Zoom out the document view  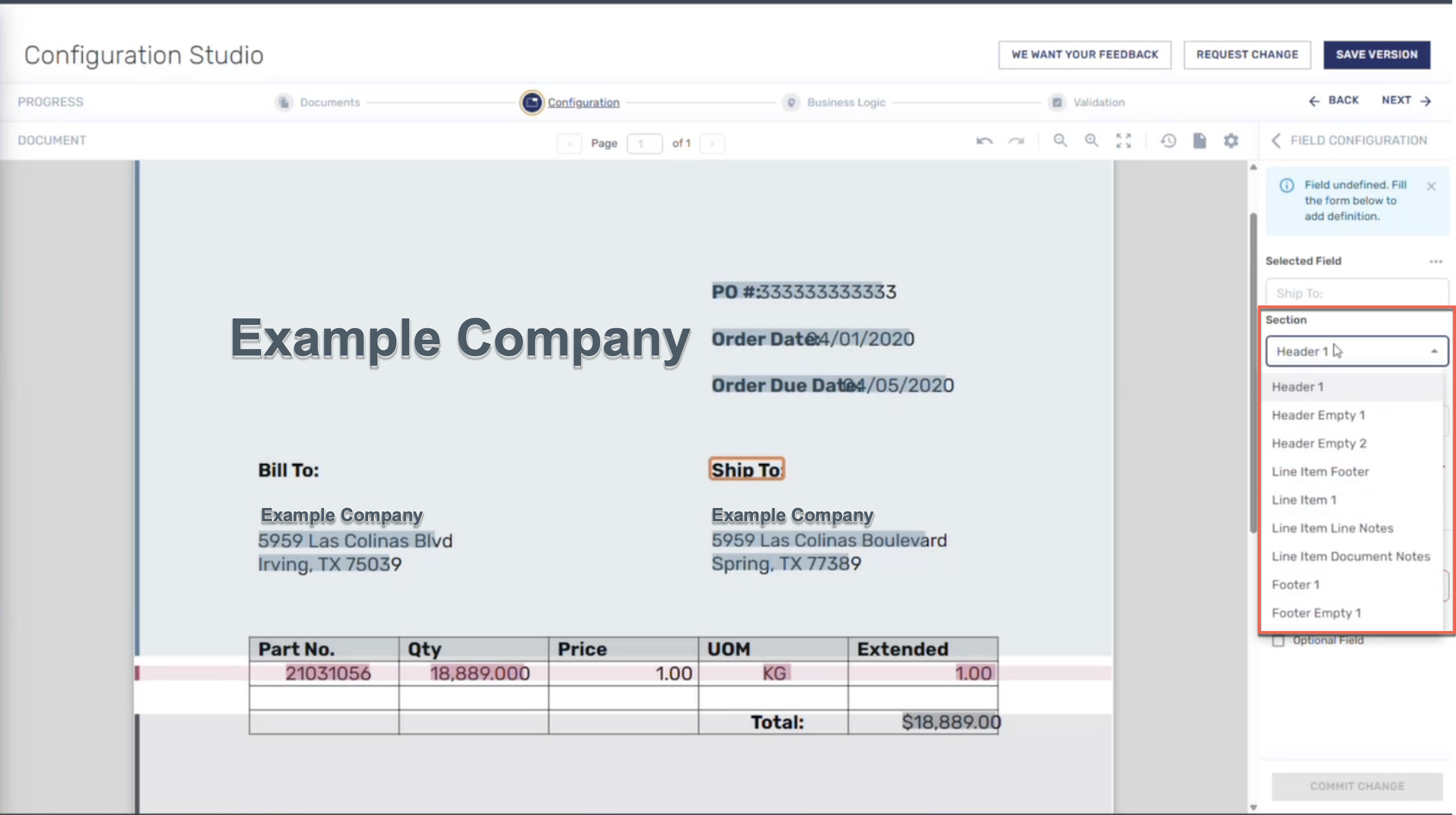(x=1060, y=140)
